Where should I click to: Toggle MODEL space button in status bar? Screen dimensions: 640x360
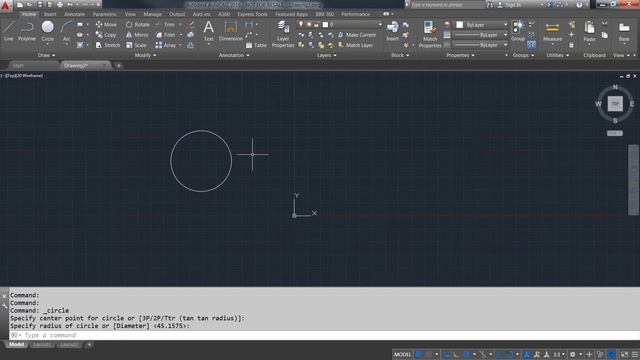click(x=402, y=354)
